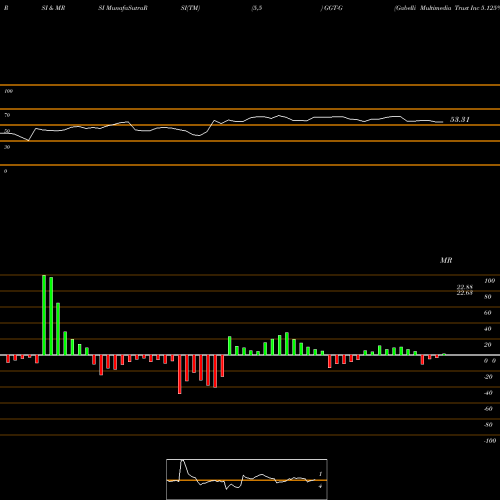Click the 50 label on RSI axis
The image size is (500, 500).
(7, 131)
